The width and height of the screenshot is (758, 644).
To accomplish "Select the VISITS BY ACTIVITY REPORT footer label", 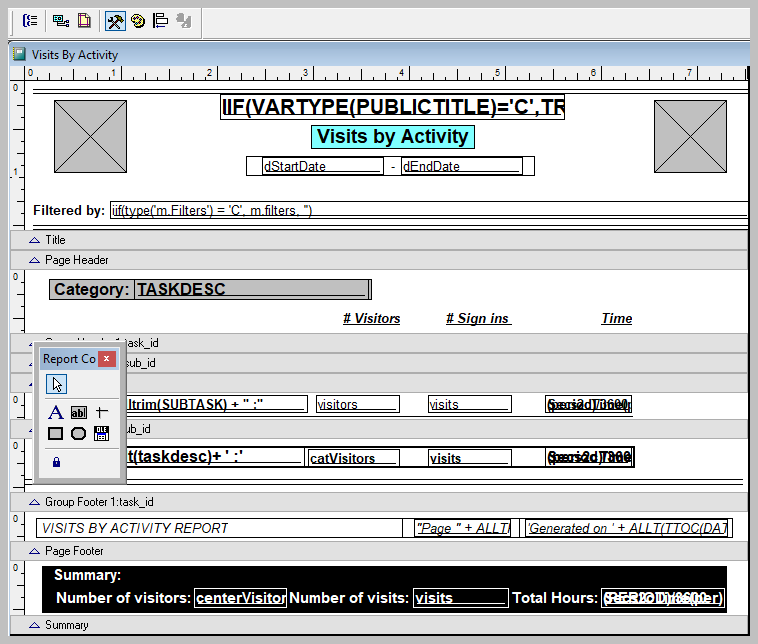I will [x=219, y=528].
